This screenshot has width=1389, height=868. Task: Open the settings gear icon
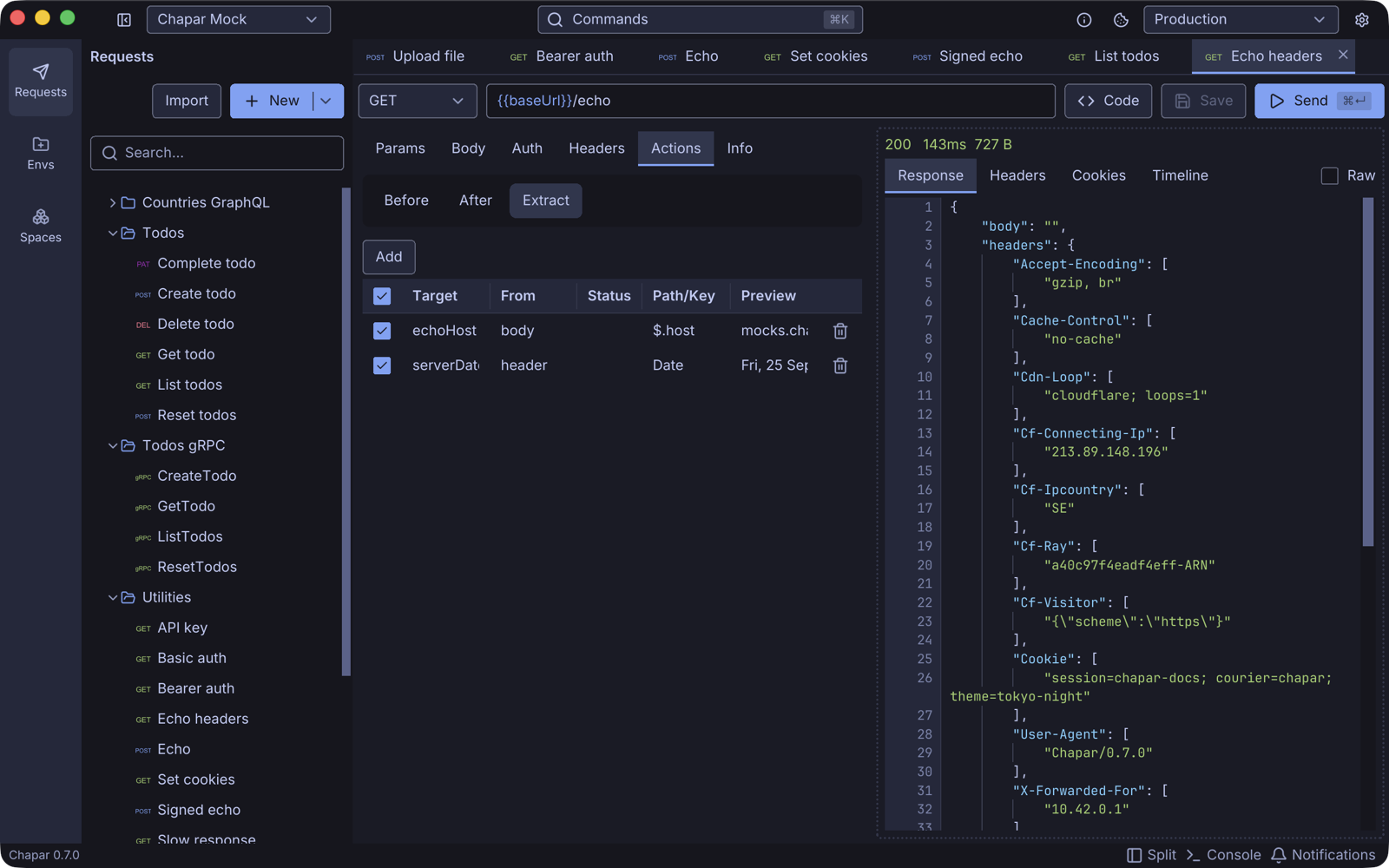[x=1362, y=20]
